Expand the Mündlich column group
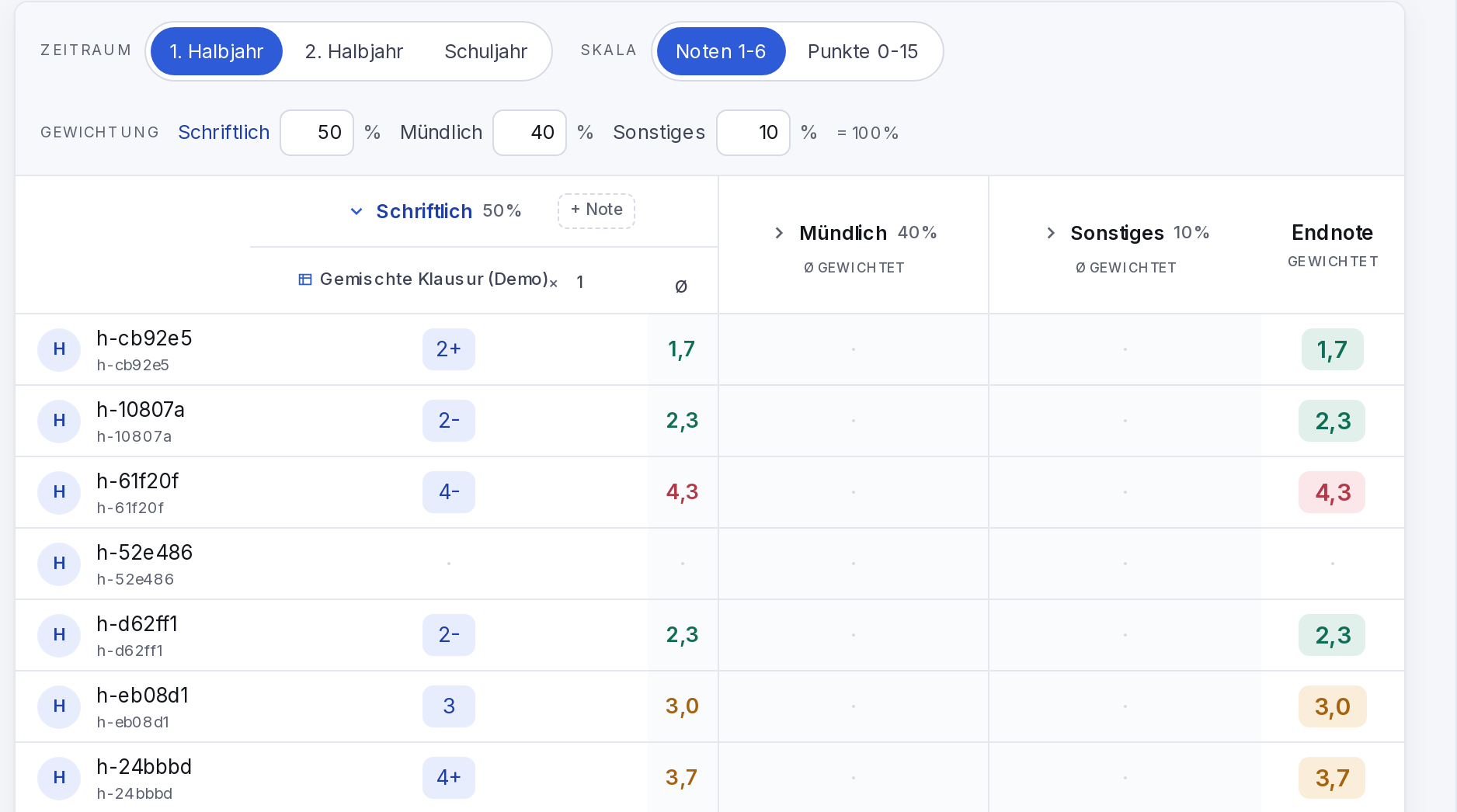 click(x=779, y=233)
